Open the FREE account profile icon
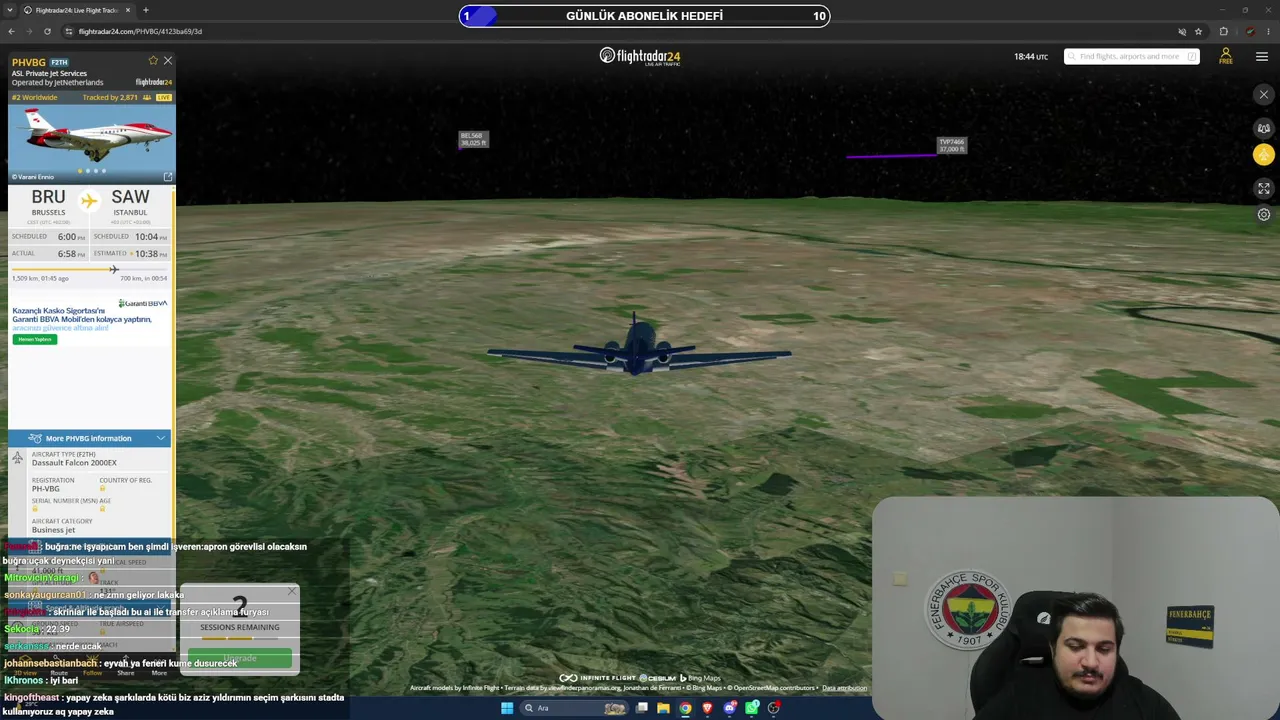The image size is (1280, 720). pos(1226,56)
